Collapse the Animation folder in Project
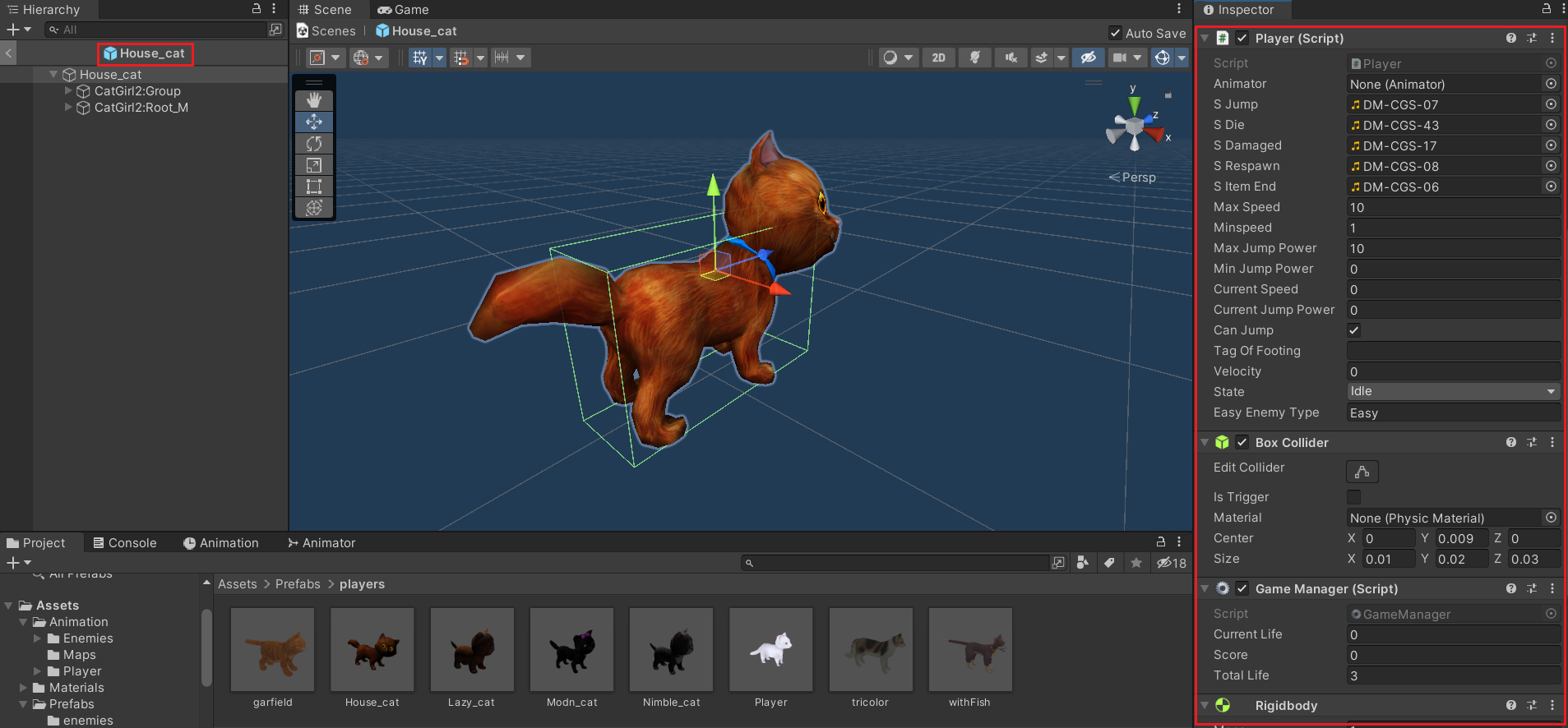Image resolution: width=1568 pixels, height=728 pixels. coord(23,622)
